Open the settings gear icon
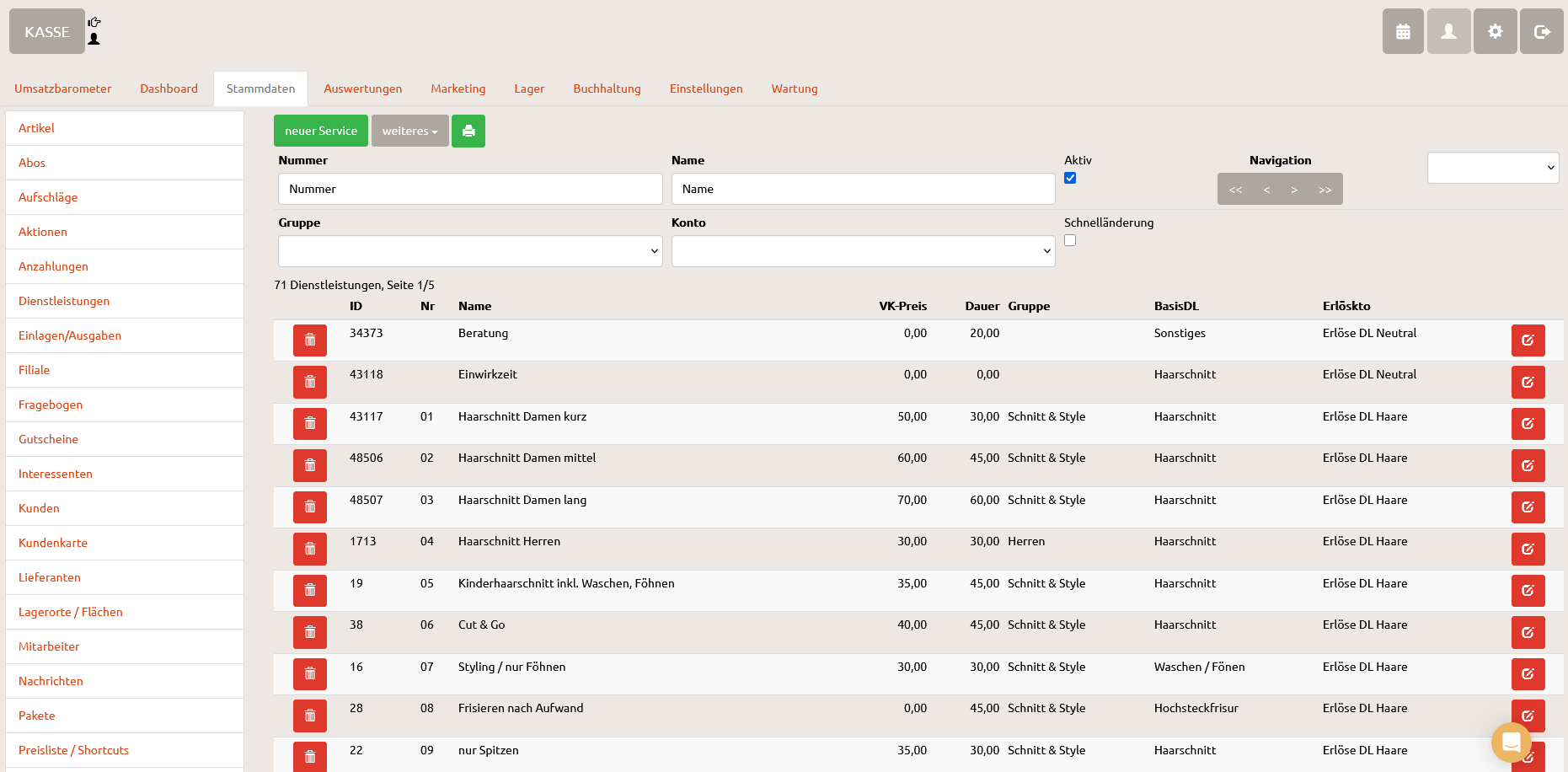 coord(1495,31)
